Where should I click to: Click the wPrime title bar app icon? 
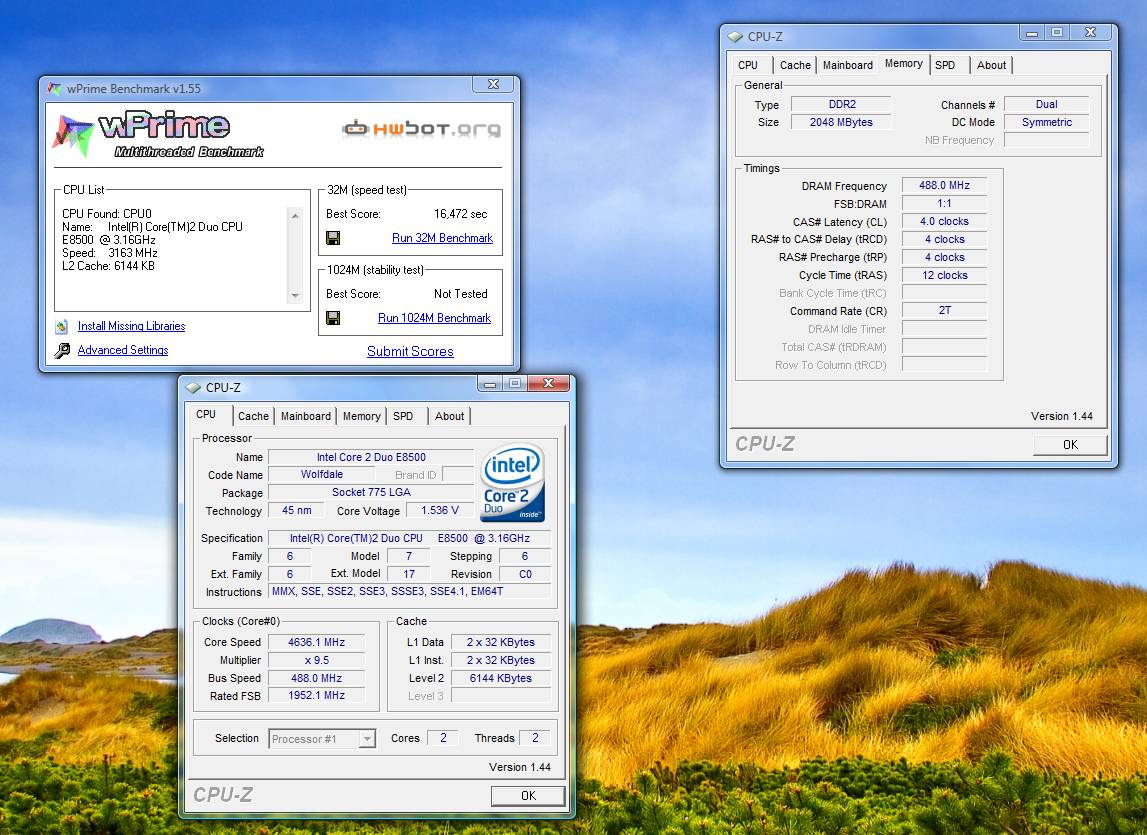(54, 89)
